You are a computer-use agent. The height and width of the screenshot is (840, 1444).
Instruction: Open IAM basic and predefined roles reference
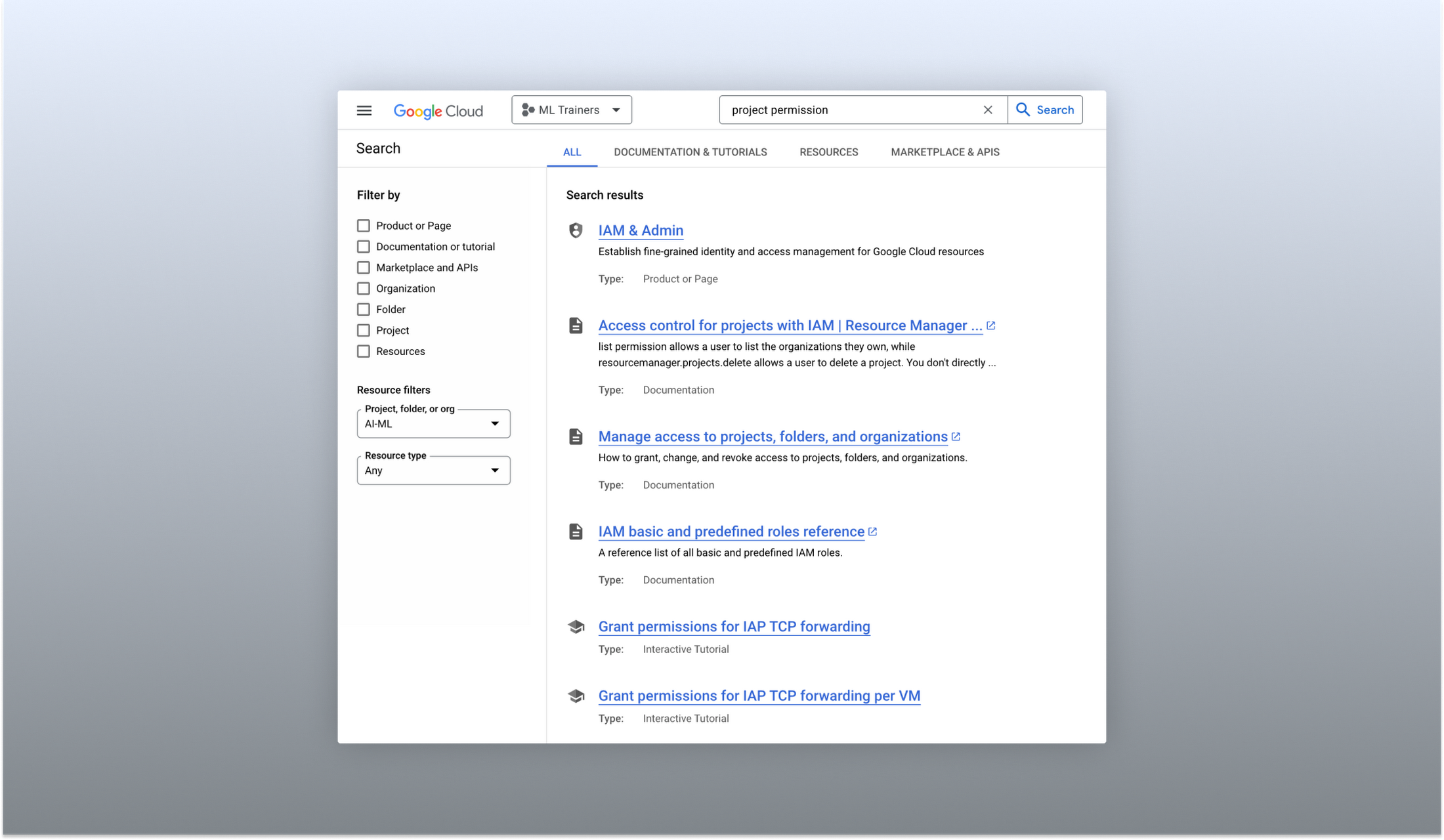pos(731,532)
